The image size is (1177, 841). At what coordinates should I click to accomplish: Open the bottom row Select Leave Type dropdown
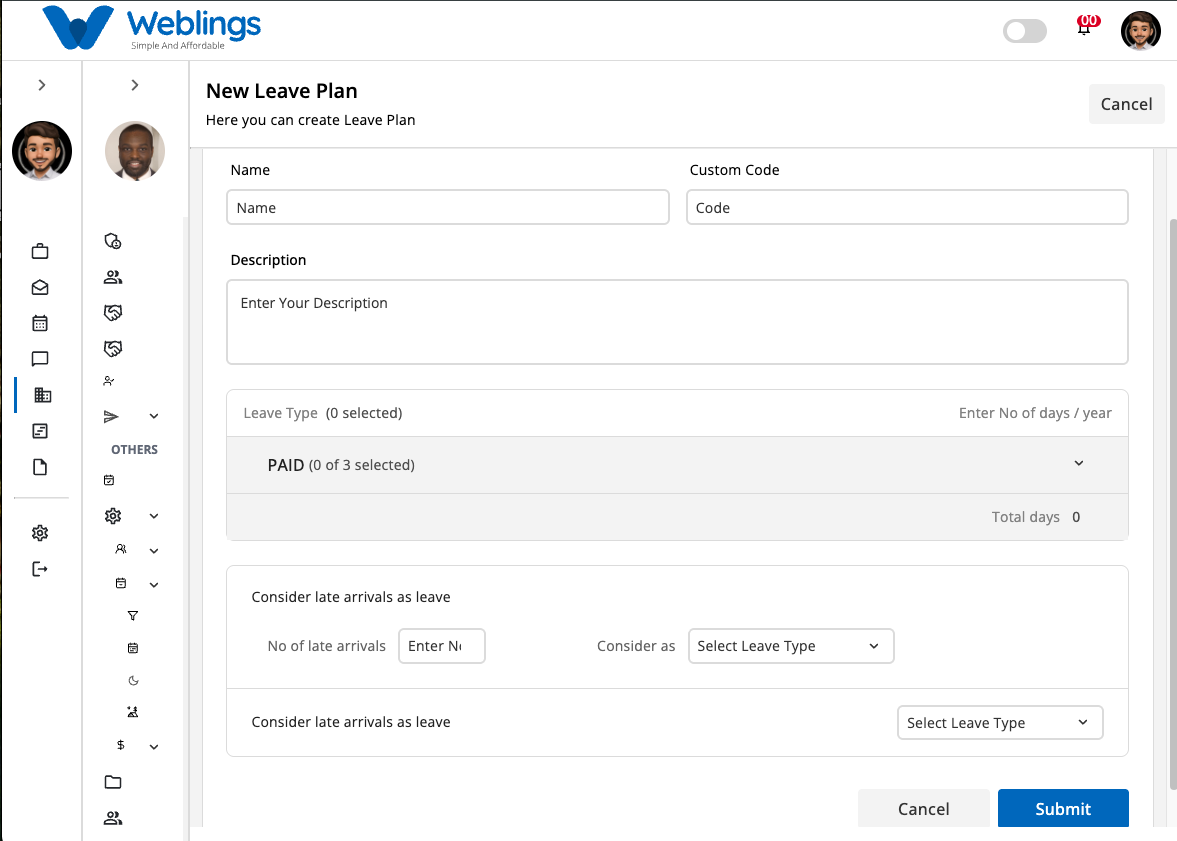coord(1000,722)
